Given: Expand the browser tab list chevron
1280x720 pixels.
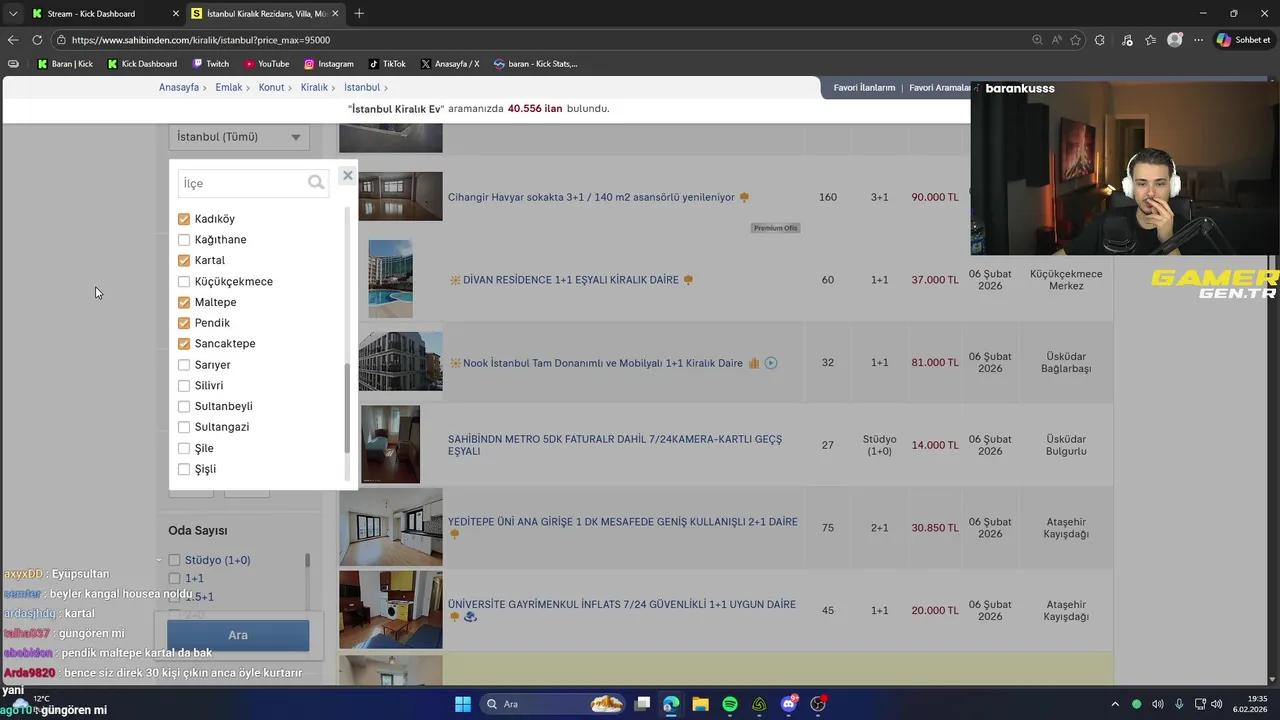Looking at the screenshot, I should tap(13, 13).
